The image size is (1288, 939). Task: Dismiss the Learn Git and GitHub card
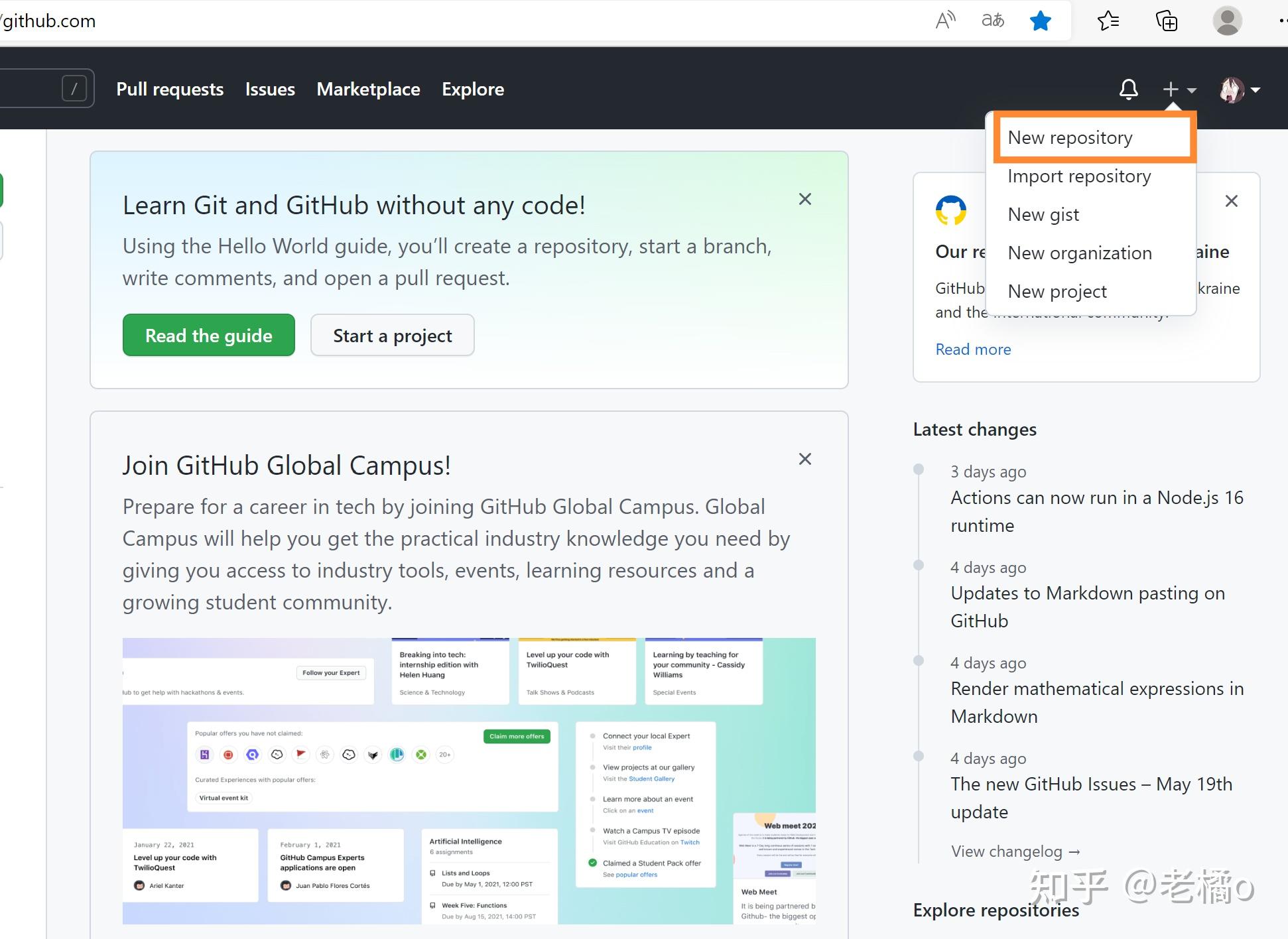coord(805,199)
